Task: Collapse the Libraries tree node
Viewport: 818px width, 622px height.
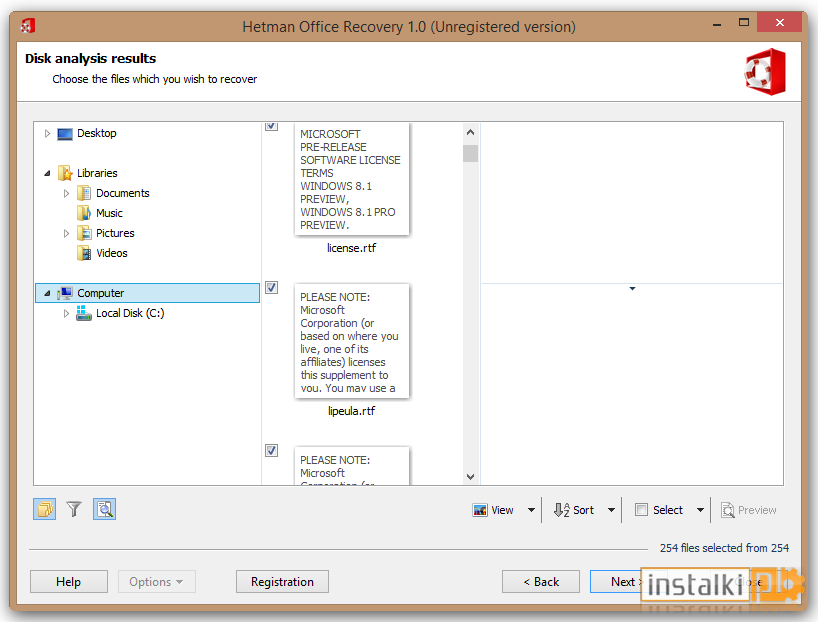Action: pos(47,173)
